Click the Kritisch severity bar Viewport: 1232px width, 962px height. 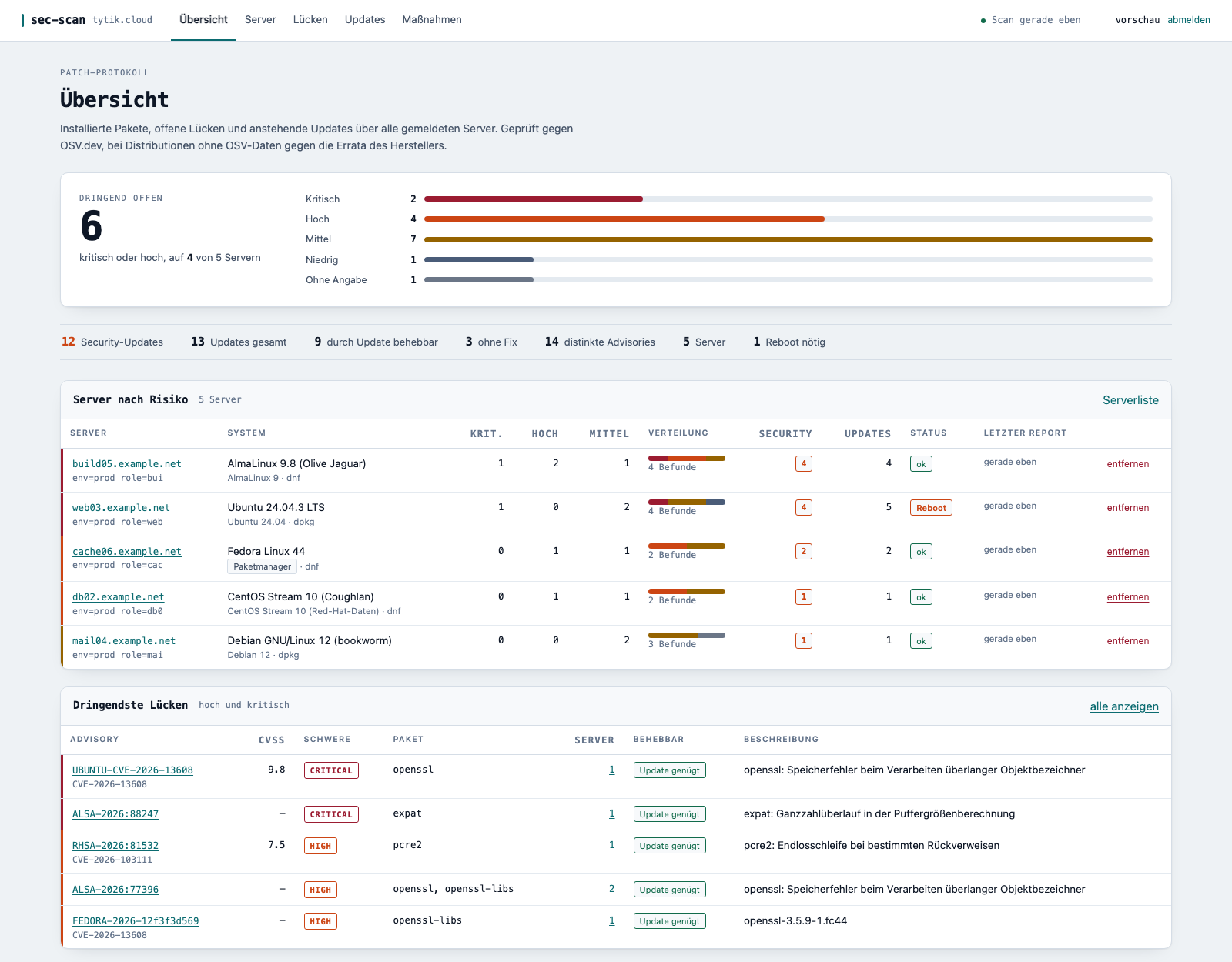click(x=788, y=199)
